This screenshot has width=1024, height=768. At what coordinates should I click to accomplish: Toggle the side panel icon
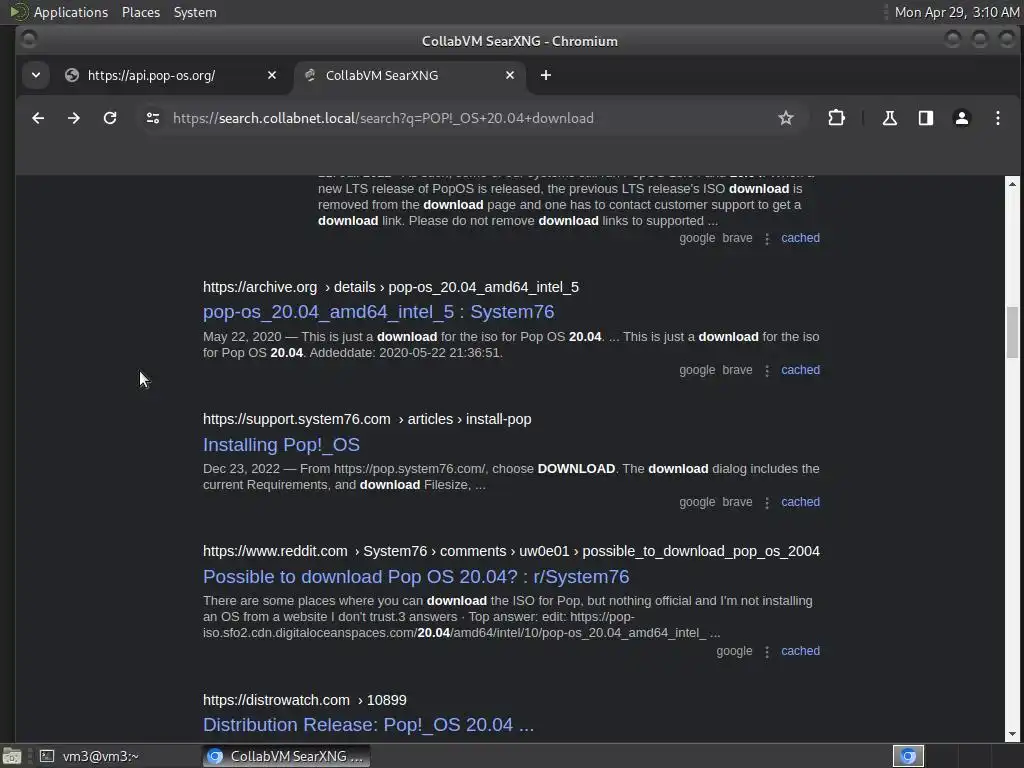[x=925, y=118]
